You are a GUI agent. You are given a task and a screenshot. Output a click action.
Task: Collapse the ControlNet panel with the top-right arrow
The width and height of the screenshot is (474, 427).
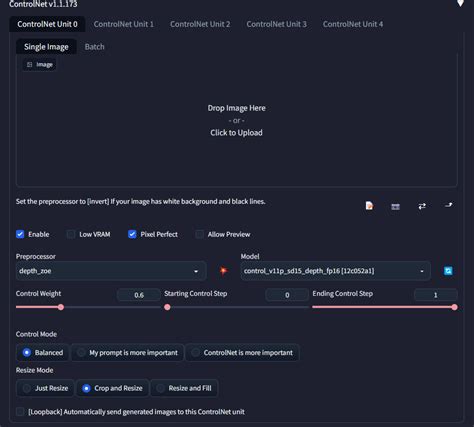(x=460, y=3)
